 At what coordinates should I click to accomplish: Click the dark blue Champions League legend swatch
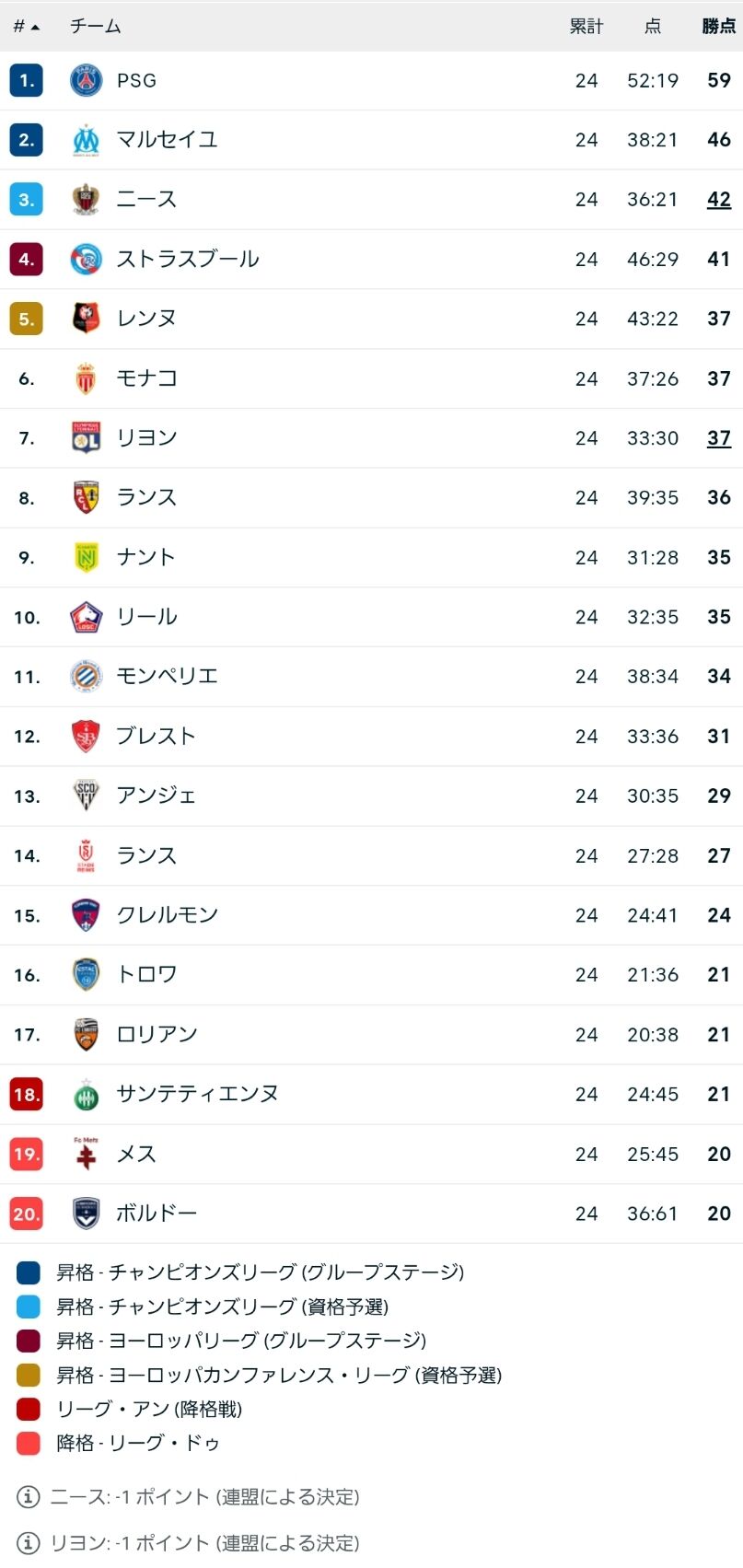[x=29, y=1272]
